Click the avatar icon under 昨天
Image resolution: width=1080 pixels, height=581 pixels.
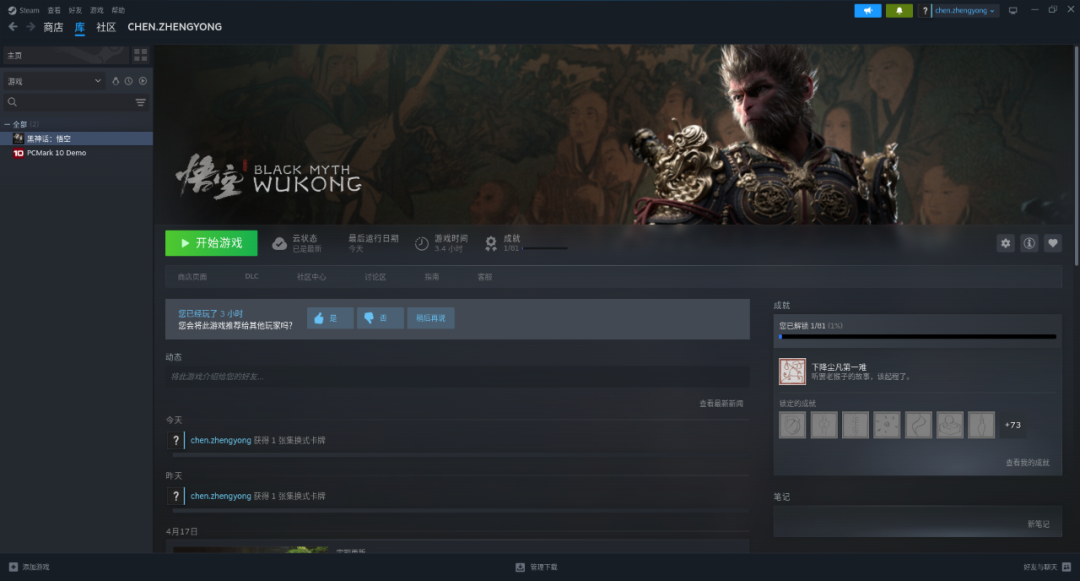tap(176, 496)
